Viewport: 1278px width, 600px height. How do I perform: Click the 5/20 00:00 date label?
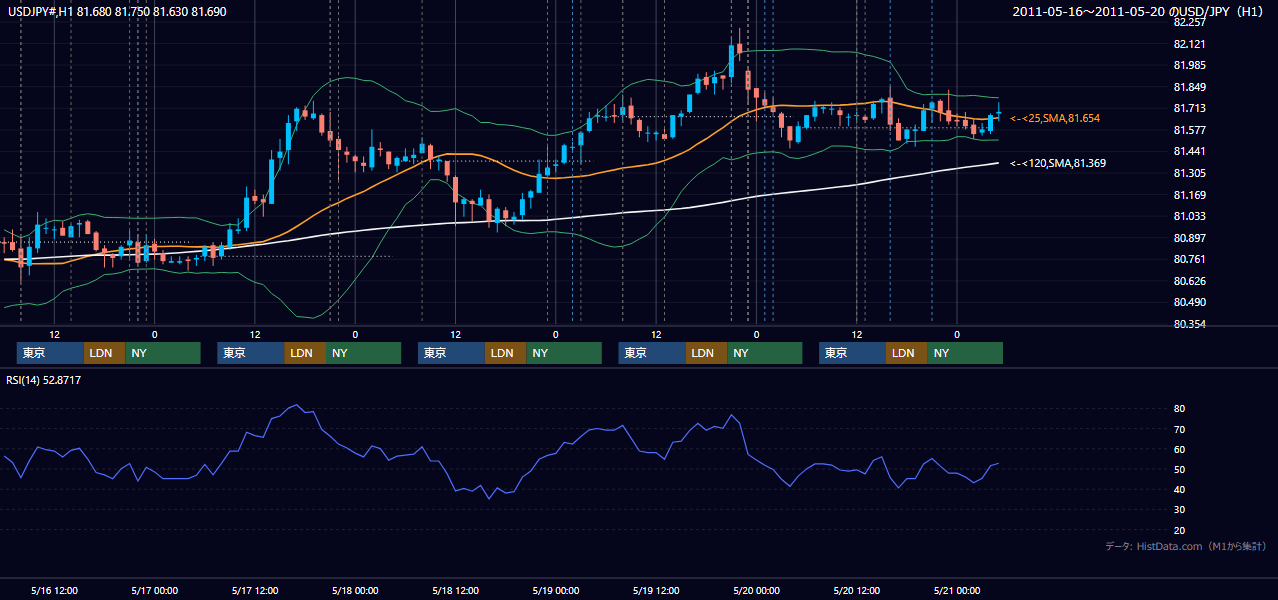pyautogui.click(x=756, y=590)
